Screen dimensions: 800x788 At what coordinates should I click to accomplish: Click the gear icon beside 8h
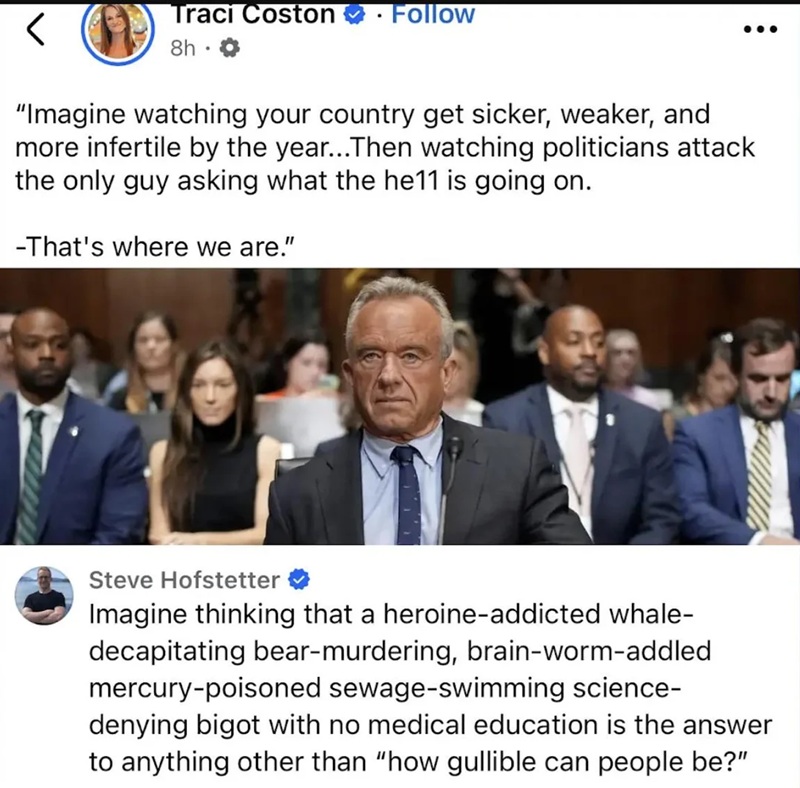[x=229, y=48]
